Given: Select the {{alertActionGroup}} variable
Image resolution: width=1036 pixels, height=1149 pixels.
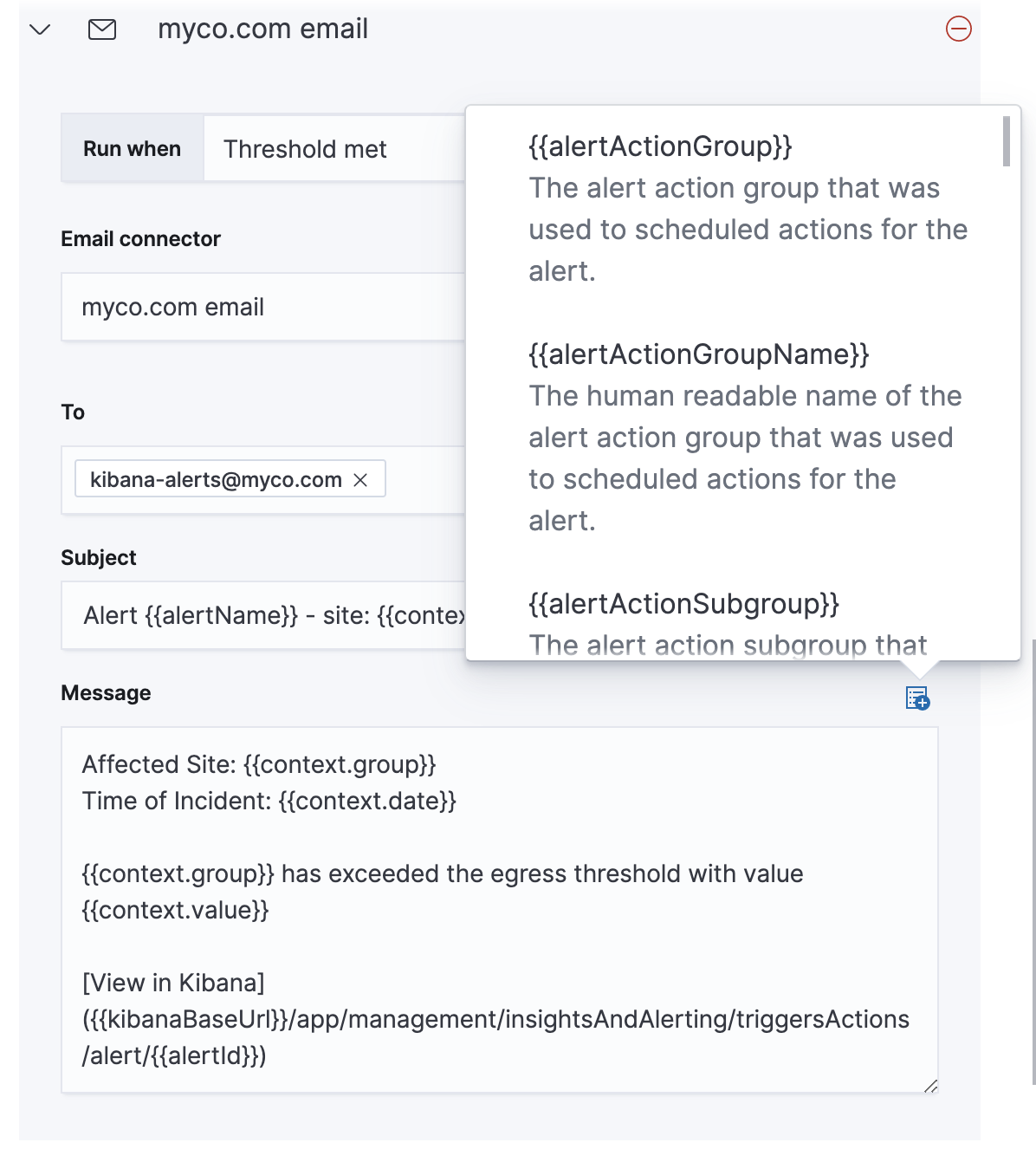Looking at the screenshot, I should click(660, 146).
